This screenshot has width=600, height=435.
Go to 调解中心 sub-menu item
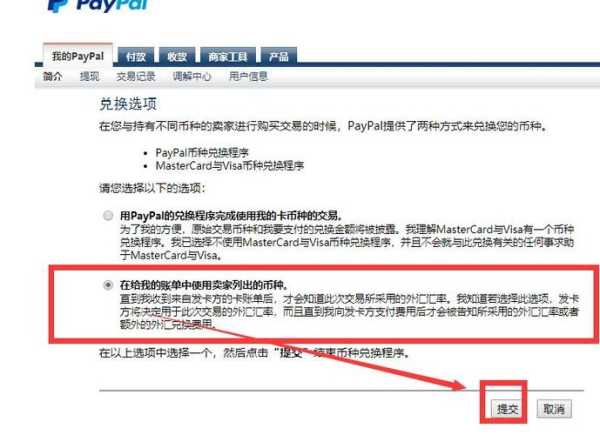(192, 76)
